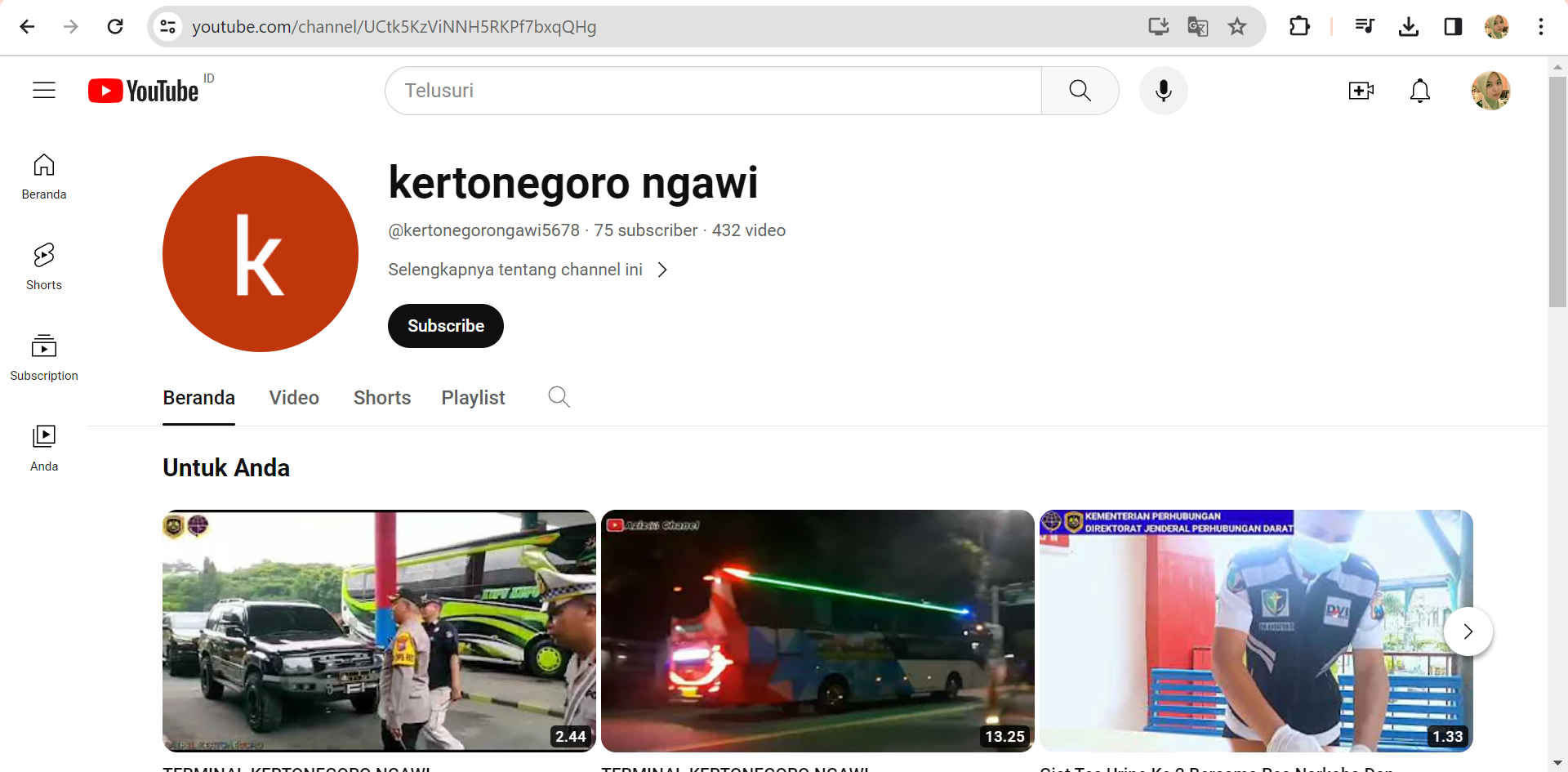Subscribe to kertonegoro ngawi channel
This screenshot has width=1568, height=772.
445,326
